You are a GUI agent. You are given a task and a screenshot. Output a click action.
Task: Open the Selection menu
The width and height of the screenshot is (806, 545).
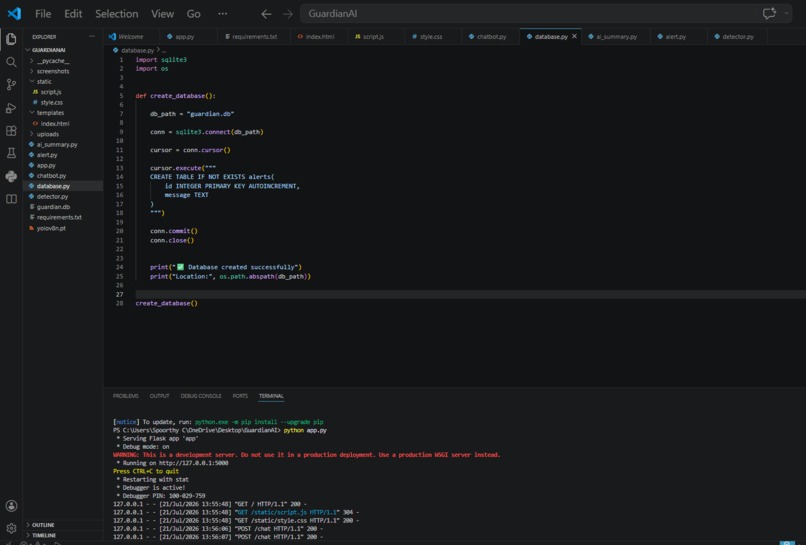[117, 14]
